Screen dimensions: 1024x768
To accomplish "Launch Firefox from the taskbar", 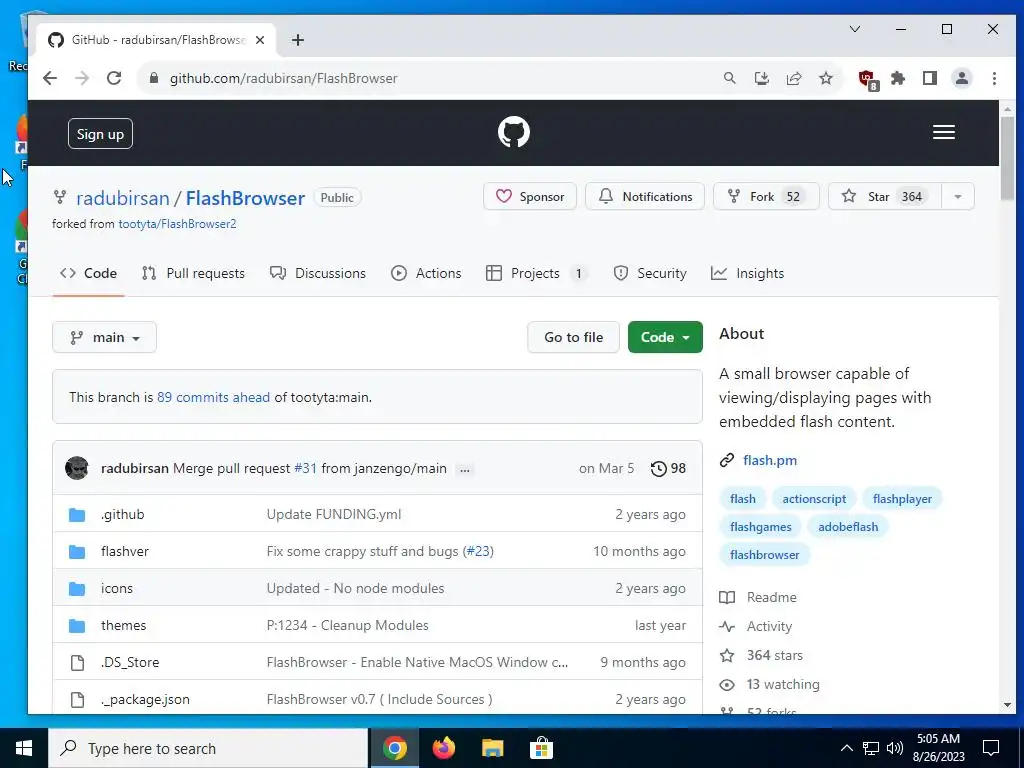I will coord(443,748).
